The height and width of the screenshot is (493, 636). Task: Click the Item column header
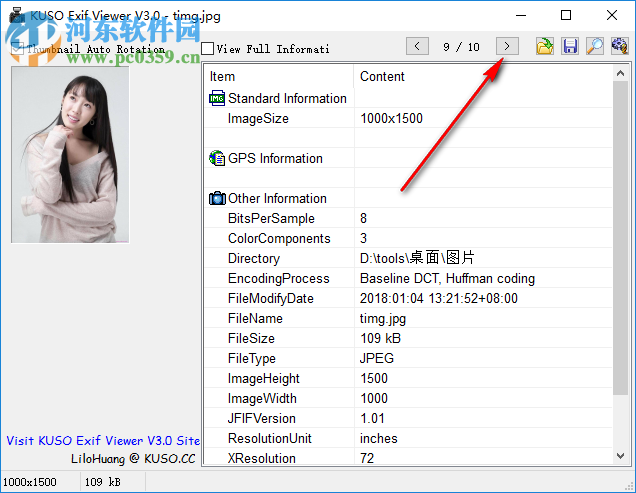[279, 76]
